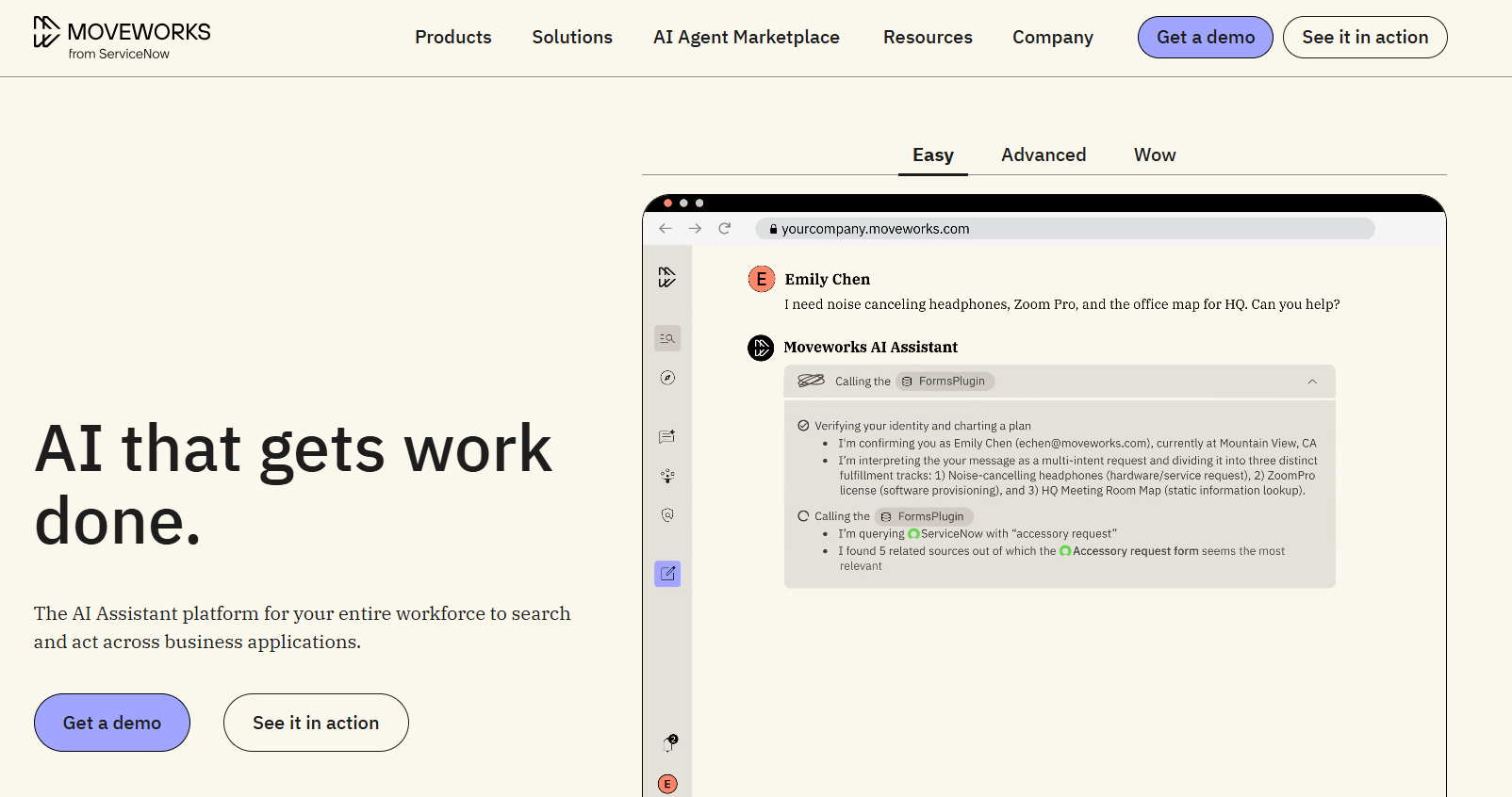Click the header Get a demo button

click(1206, 37)
